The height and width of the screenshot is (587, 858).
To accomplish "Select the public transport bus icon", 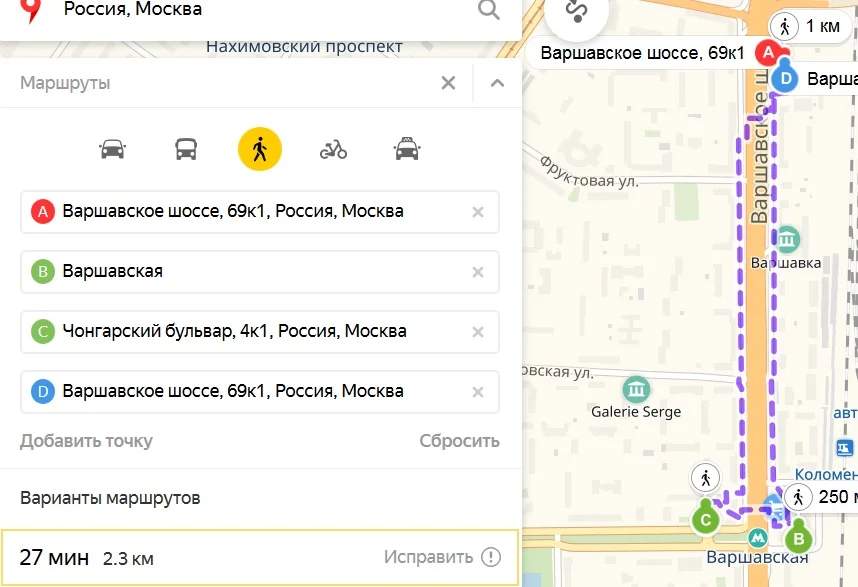I will pos(186,149).
